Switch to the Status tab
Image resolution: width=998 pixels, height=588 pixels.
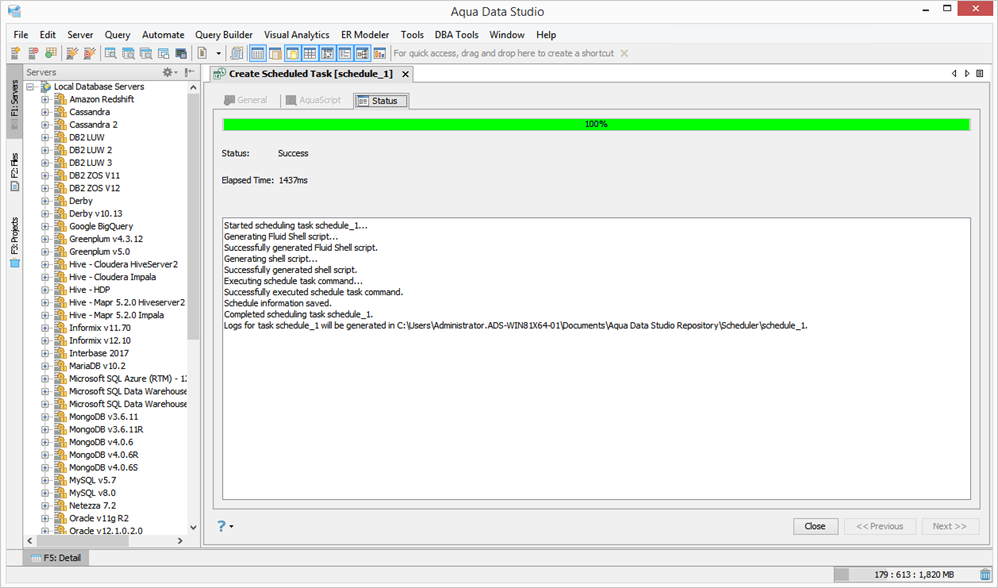click(x=381, y=101)
